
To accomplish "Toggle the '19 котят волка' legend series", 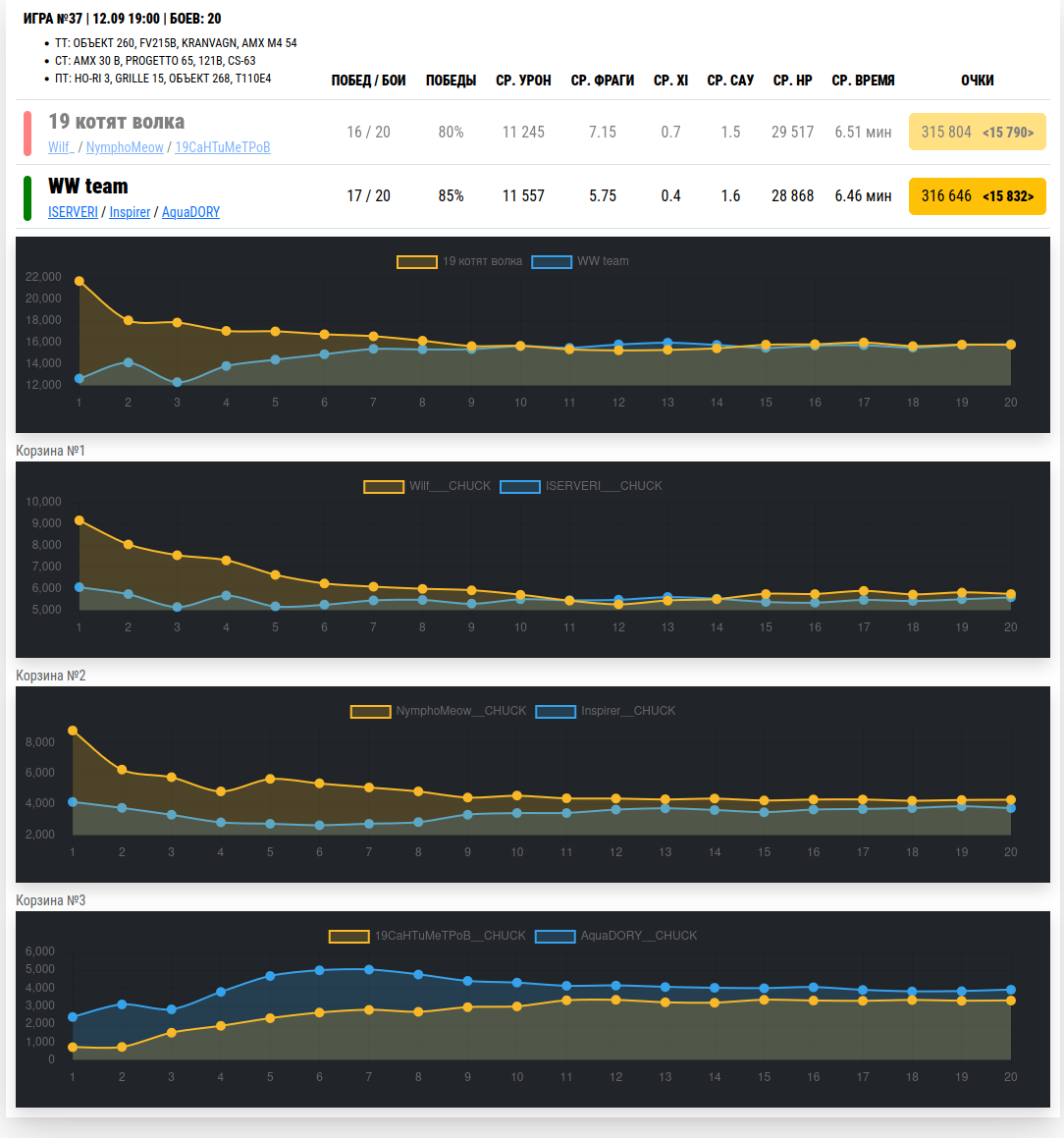I will click(459, 261).
